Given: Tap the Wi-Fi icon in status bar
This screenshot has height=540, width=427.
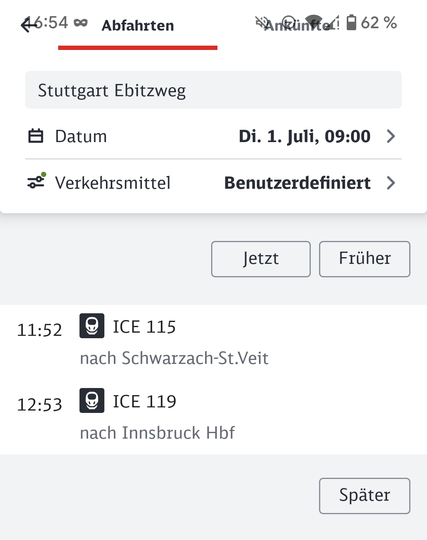Looking at the screenshot, I should coord(313,23).
